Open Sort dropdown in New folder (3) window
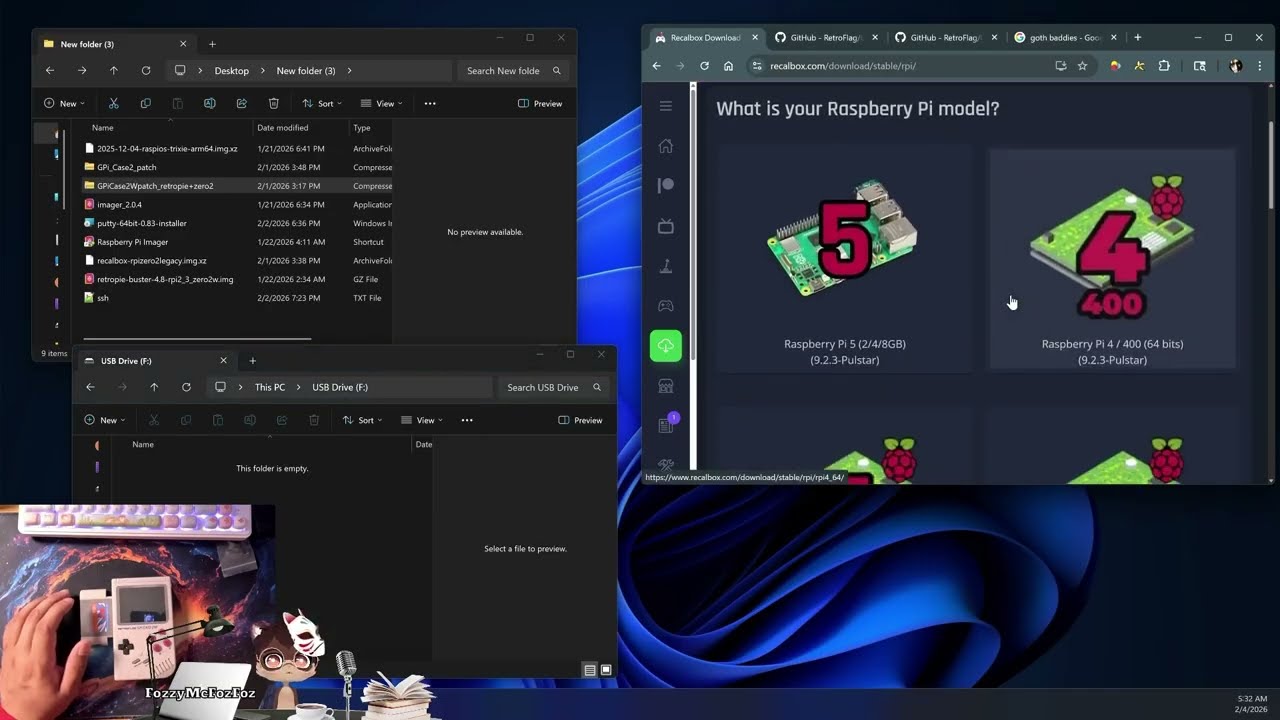The image size is (1280, 720). [322, 103]
